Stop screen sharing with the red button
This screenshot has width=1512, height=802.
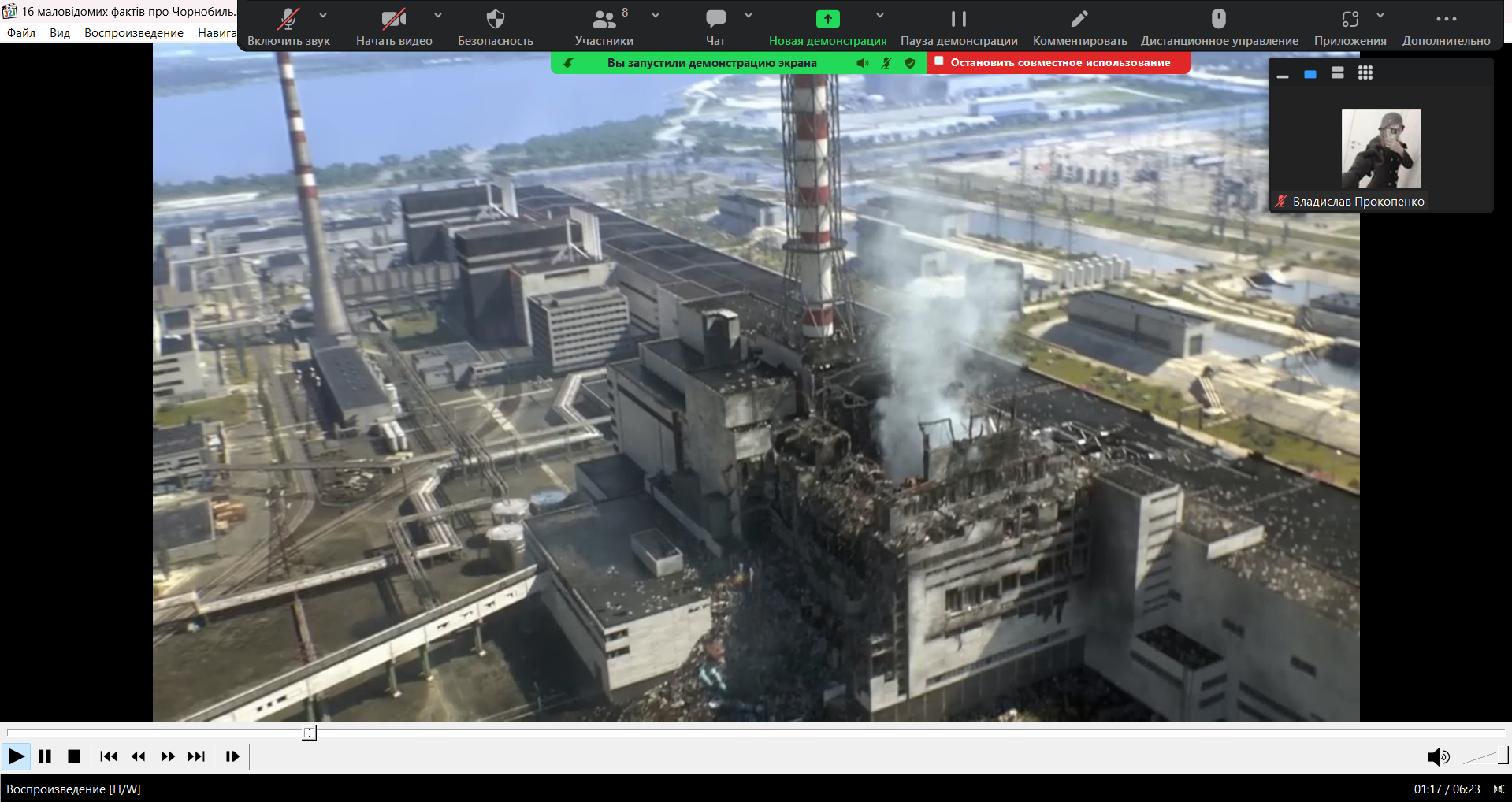[x=1059, y=63]
